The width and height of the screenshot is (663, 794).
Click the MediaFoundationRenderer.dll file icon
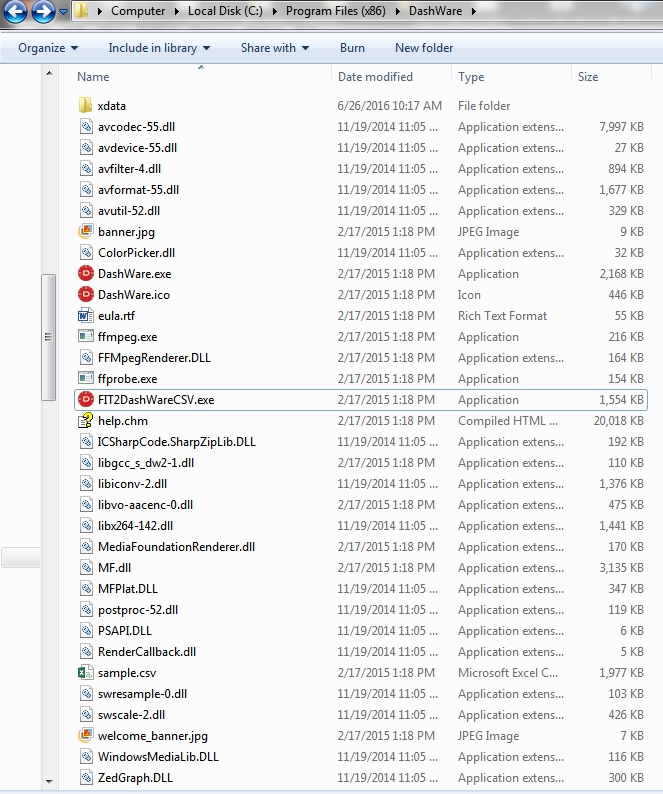[x=86, y=546]
